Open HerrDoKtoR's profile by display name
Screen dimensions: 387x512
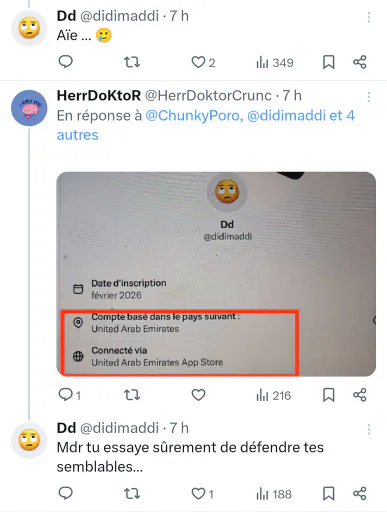coord(99,96)
